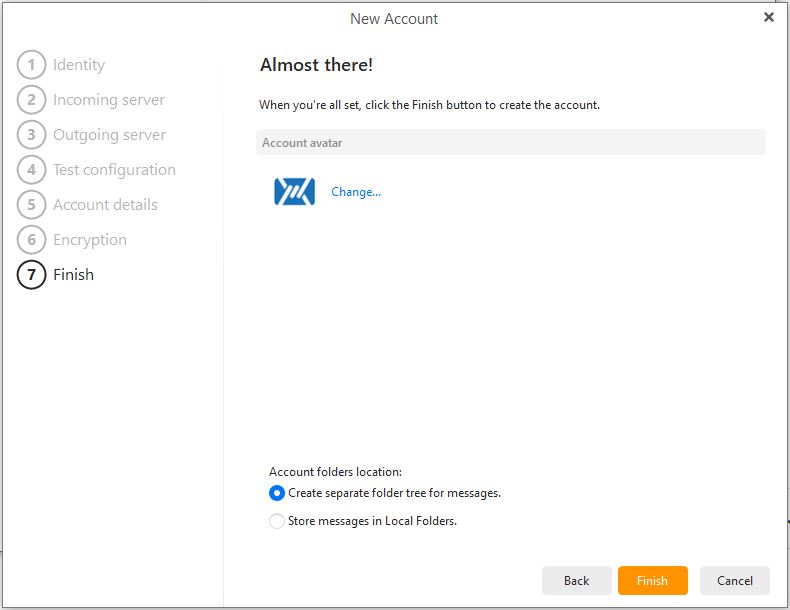Click the Mailbird account avatar image
The image size is (790, 610).
(294, 191)
